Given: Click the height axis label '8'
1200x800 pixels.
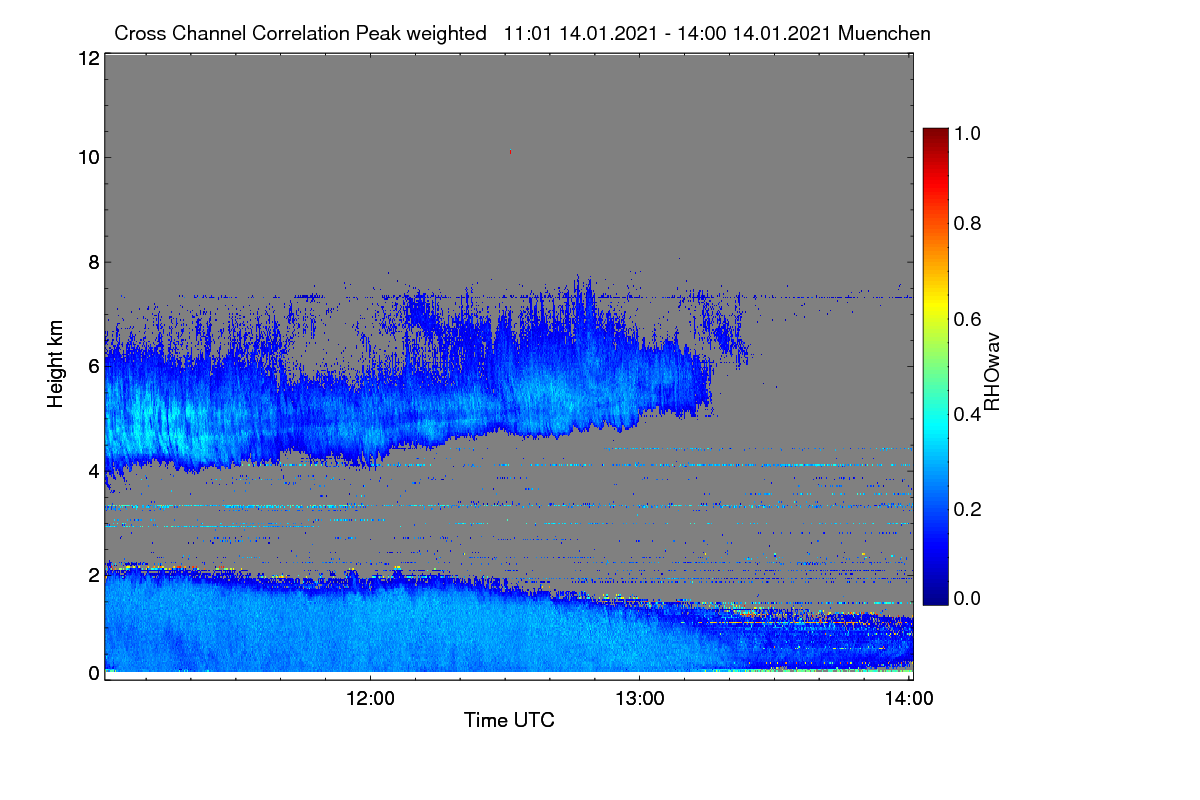Looking at the screenshot, I should tap(92, 262).
